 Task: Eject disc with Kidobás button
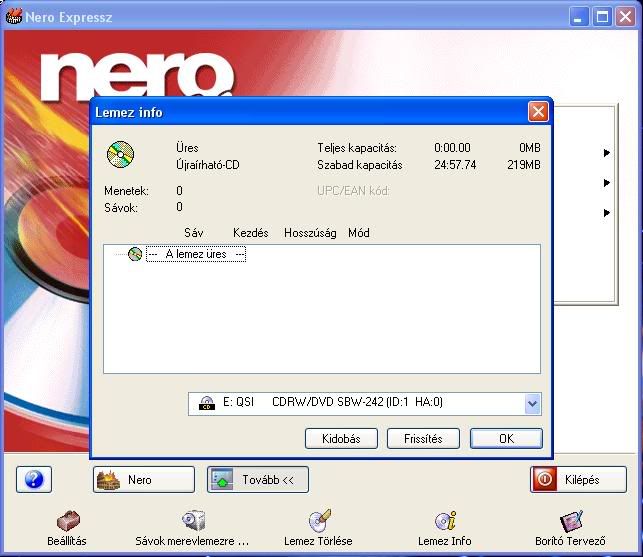click(340, 438)
